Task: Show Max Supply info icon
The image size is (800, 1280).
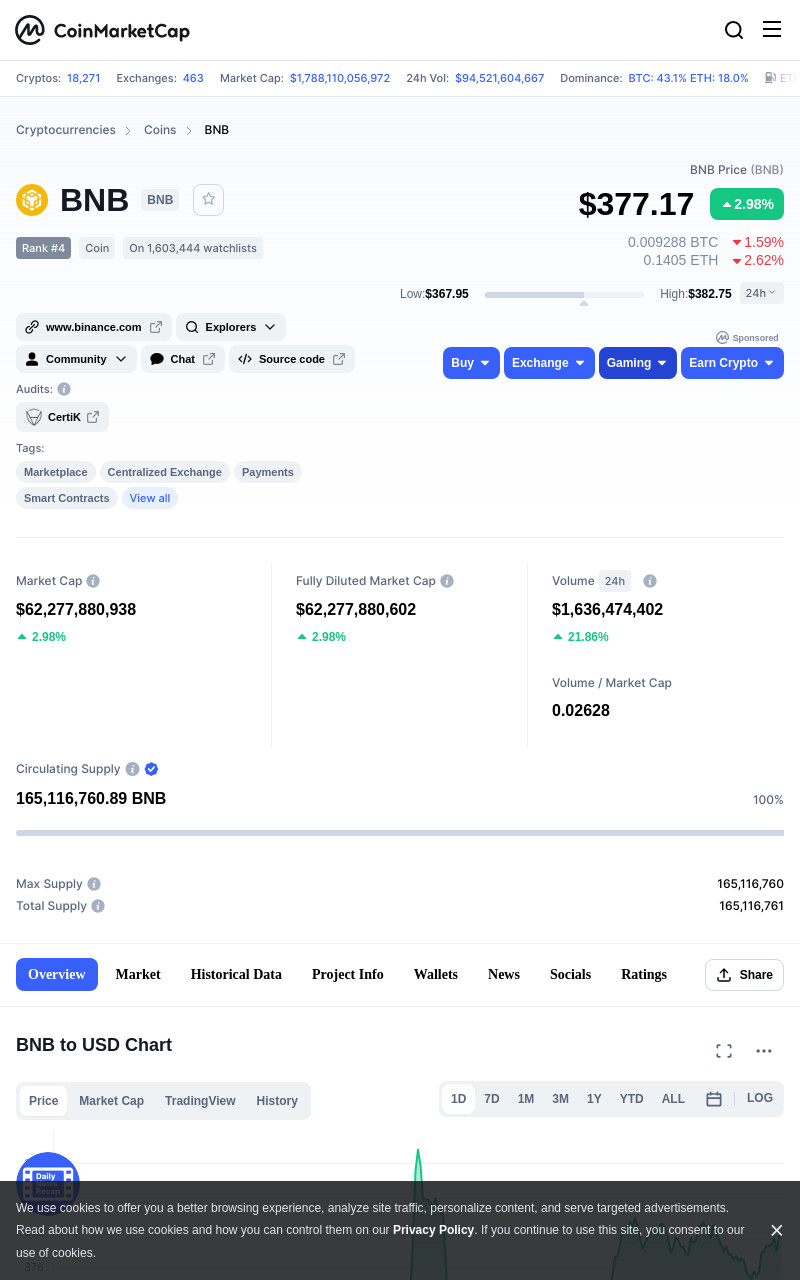Action: (x=94, y=884)
